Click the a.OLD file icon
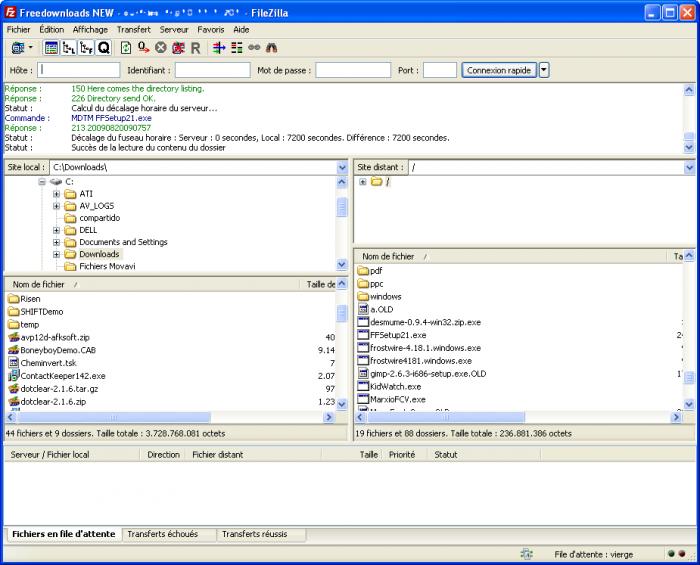The image size is (700, 565). pos(363,309)
